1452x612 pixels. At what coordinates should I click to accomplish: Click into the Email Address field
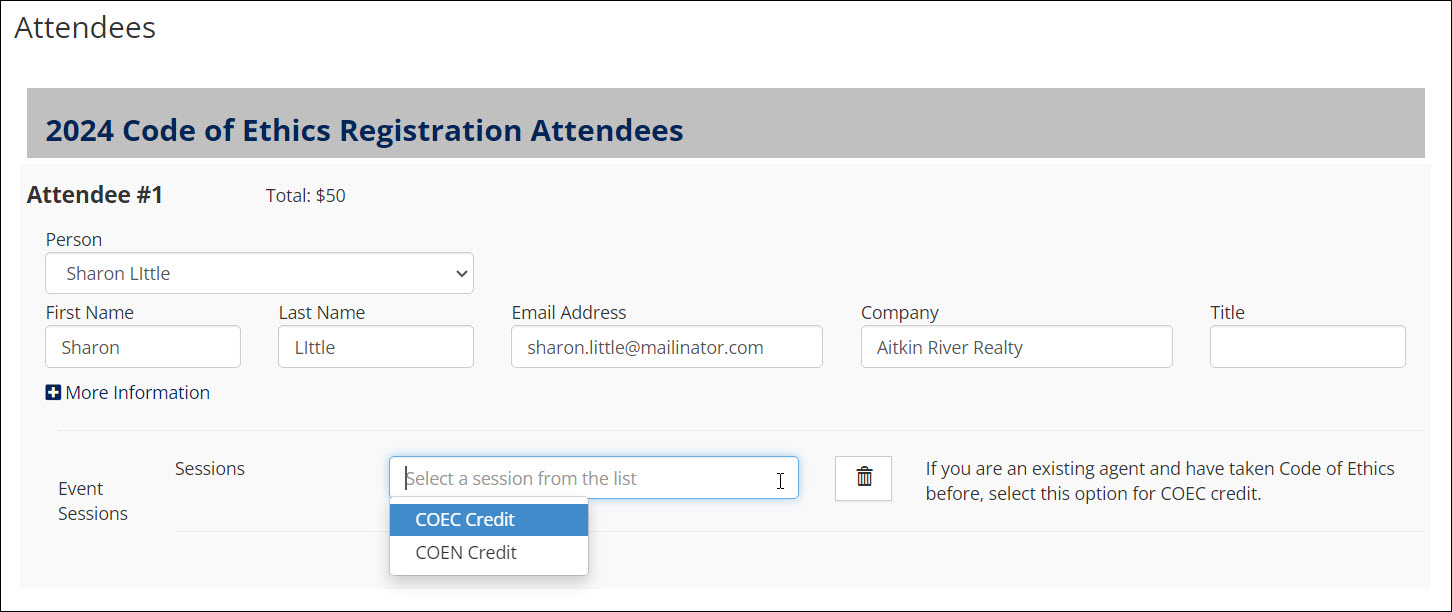coord(667,347)
